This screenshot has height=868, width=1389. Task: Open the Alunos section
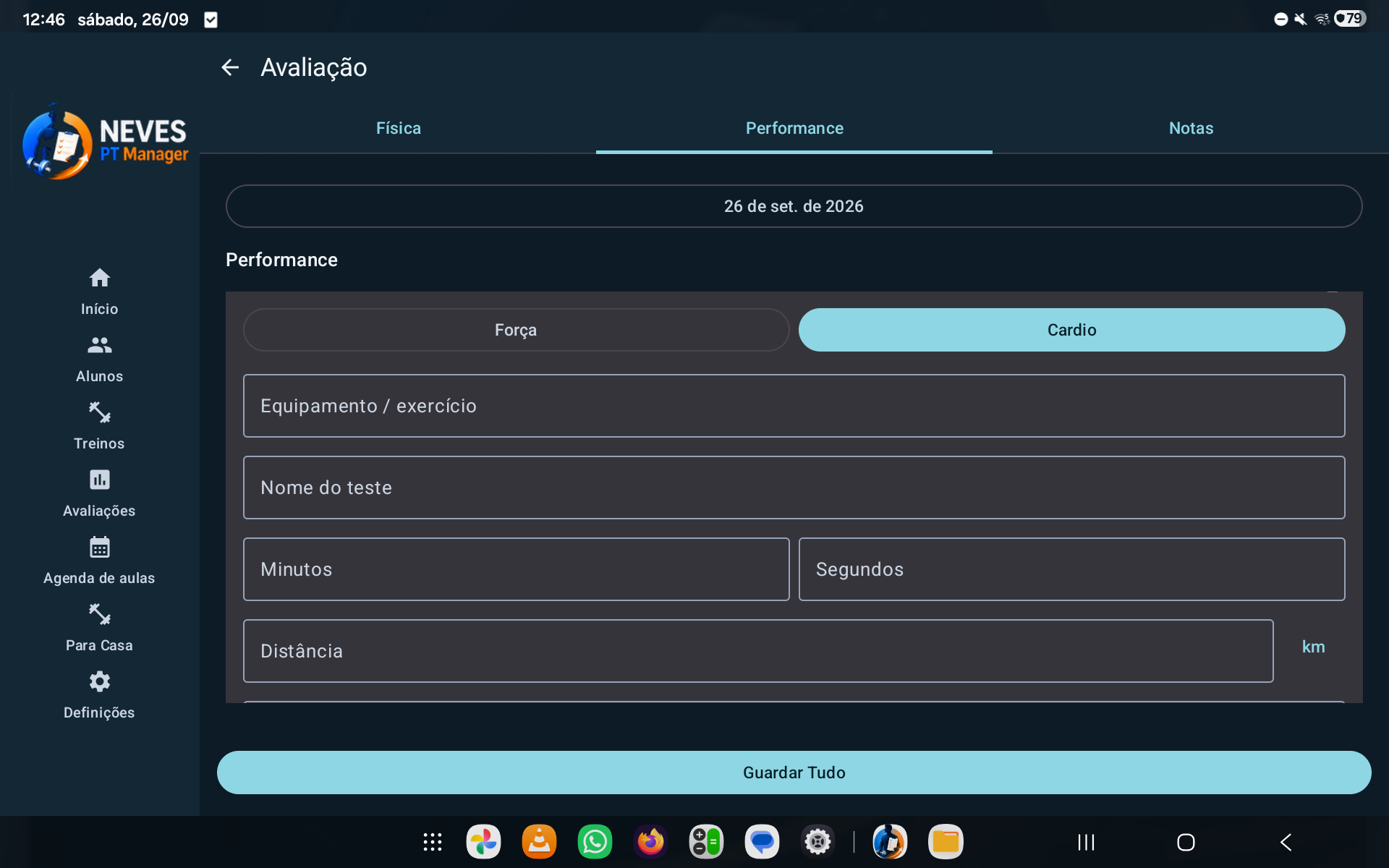[x=99, y=359]
